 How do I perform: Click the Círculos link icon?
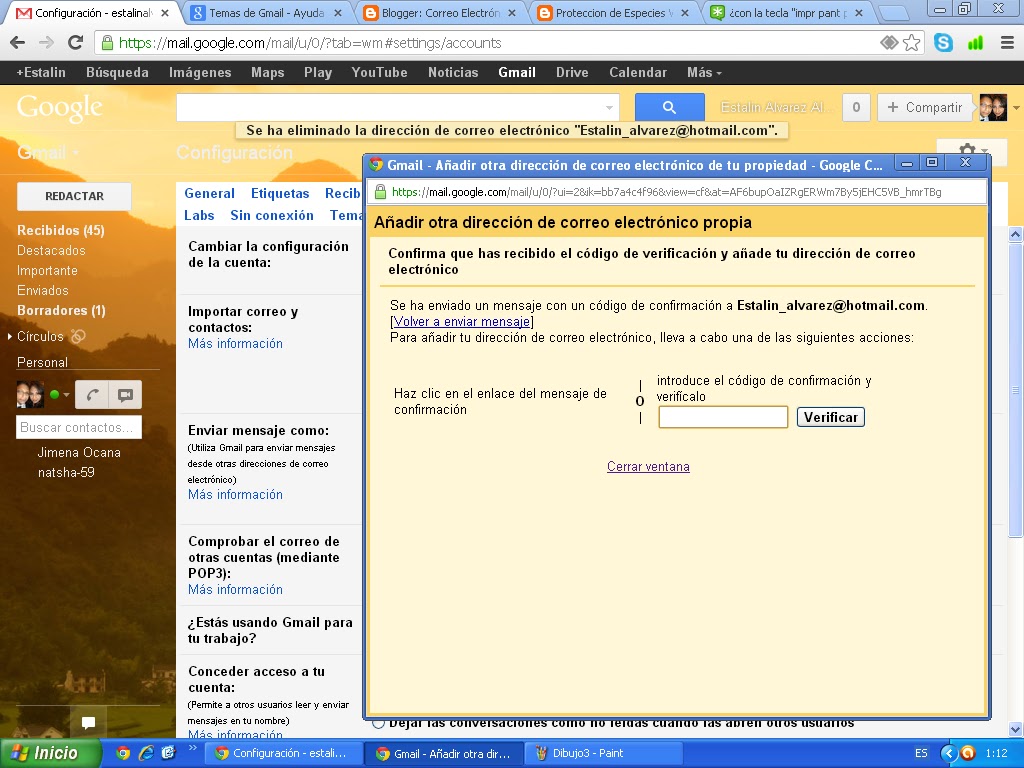tap(78, 336)
